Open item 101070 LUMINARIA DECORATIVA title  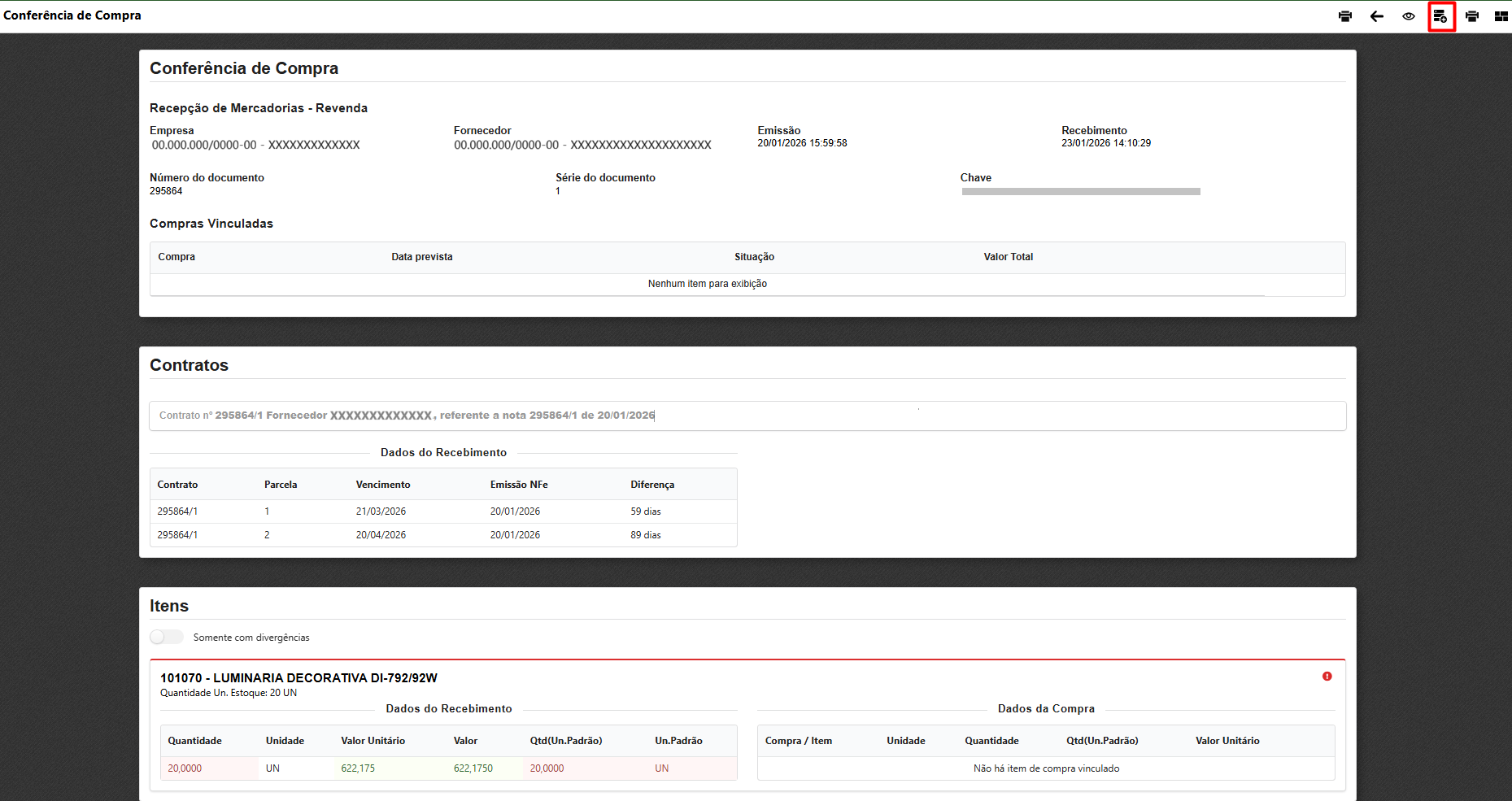coord(298,678)
